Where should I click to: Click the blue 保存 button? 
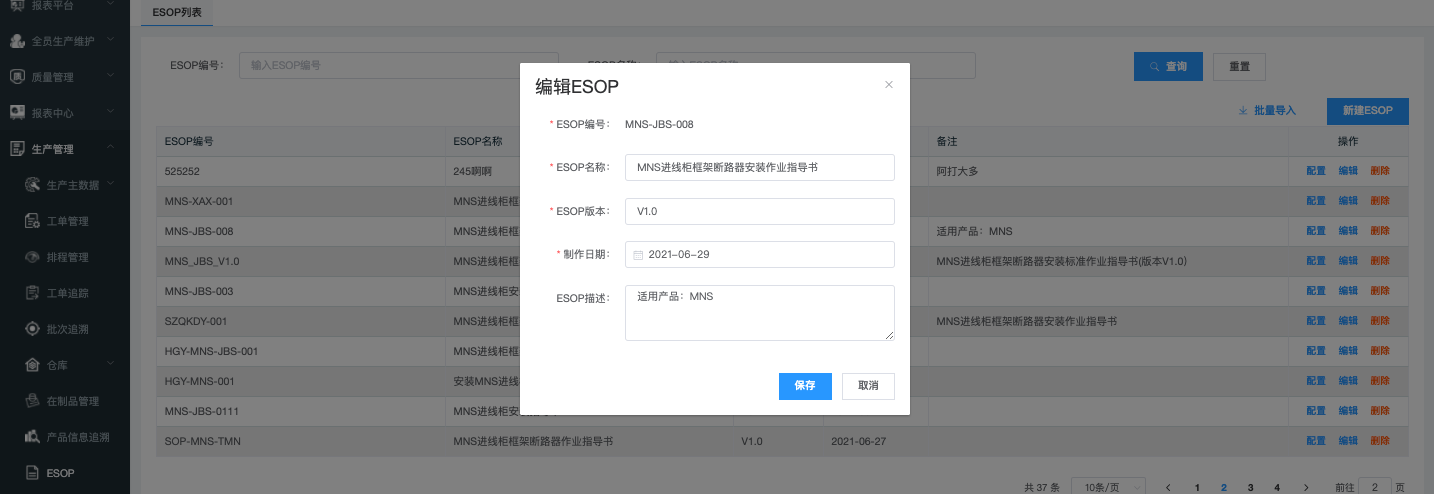[805, 386]
